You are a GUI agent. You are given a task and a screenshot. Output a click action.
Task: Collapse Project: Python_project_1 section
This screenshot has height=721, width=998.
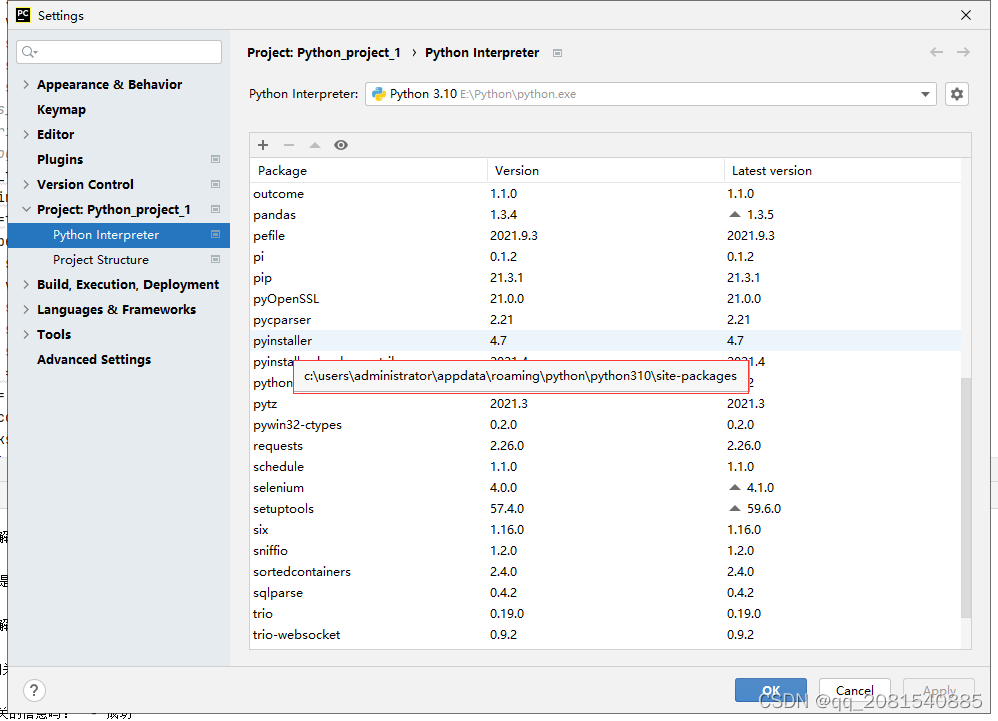(26, 209)
